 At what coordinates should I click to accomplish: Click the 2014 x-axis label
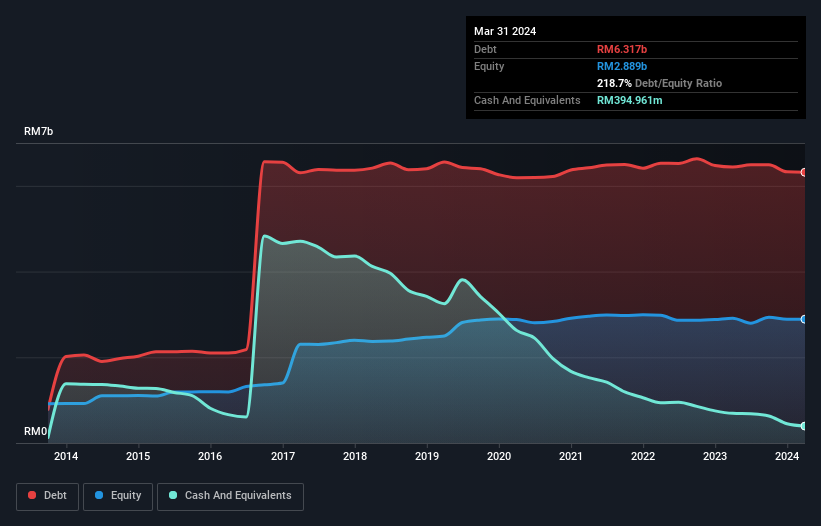66,456
